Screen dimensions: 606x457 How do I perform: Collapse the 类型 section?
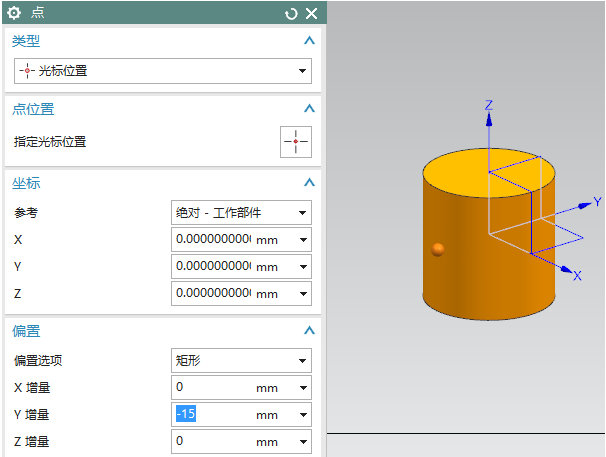pos(309,40)
